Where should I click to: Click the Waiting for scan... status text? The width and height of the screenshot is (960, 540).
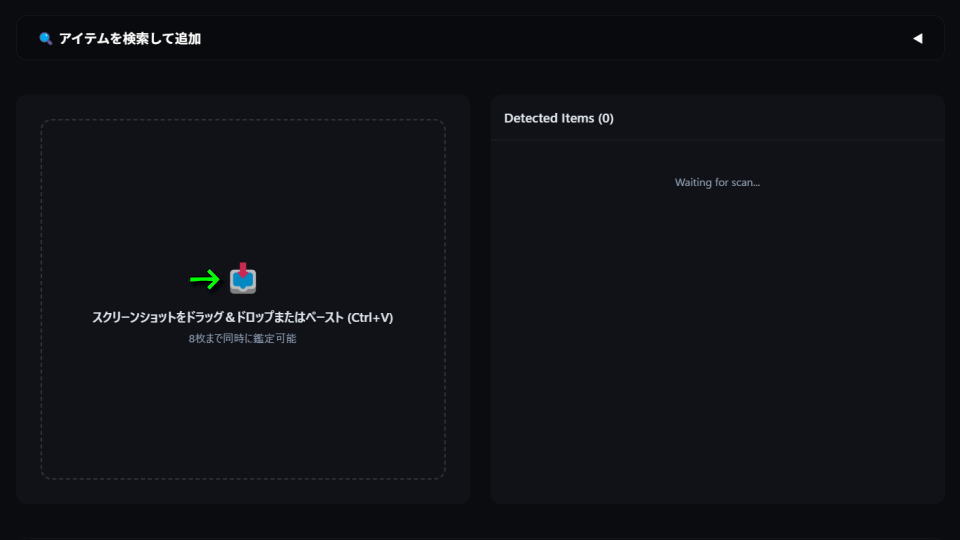click(x=717, y=182)
